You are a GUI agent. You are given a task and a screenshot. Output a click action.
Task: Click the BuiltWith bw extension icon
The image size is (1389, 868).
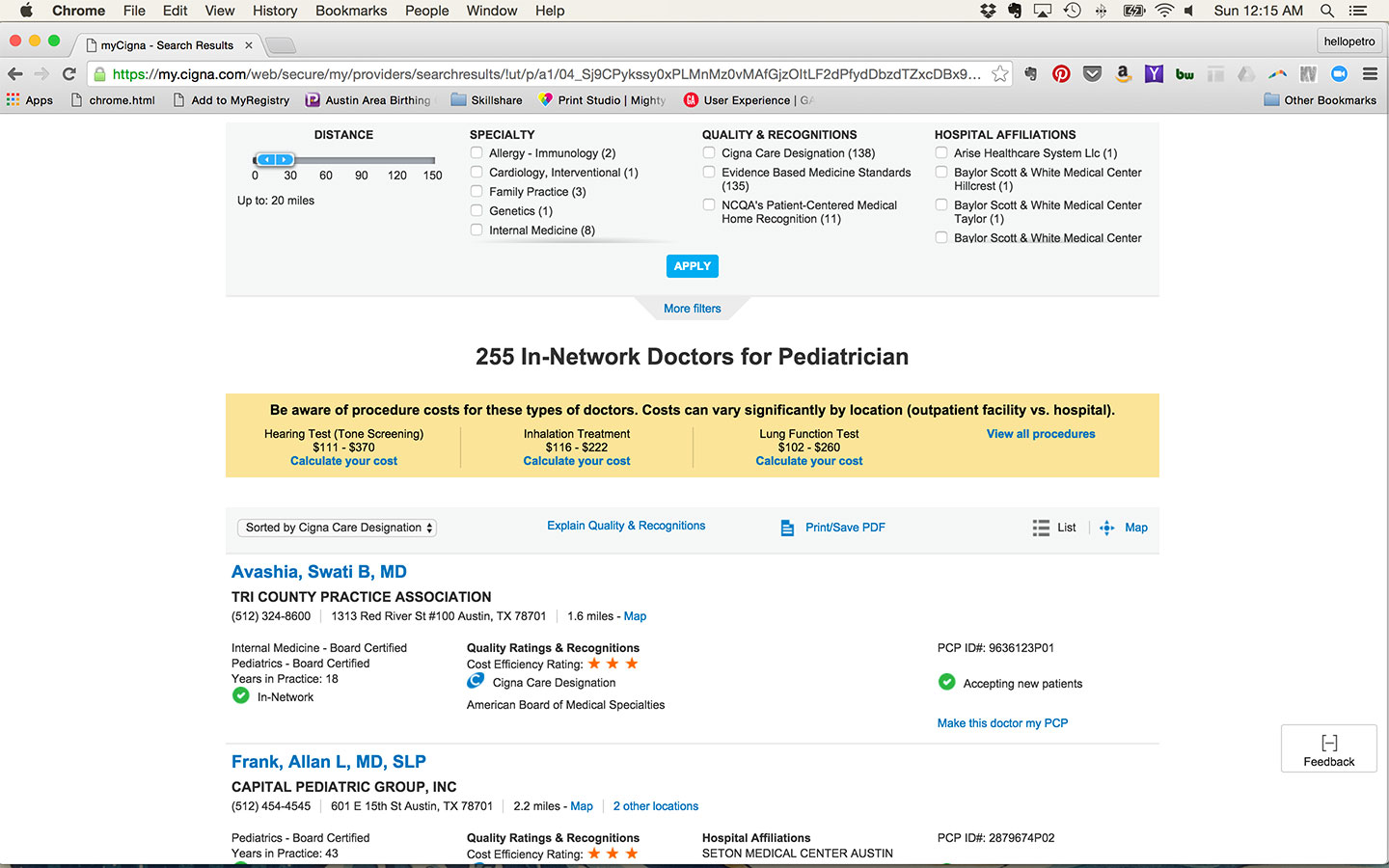point(1185,74)
